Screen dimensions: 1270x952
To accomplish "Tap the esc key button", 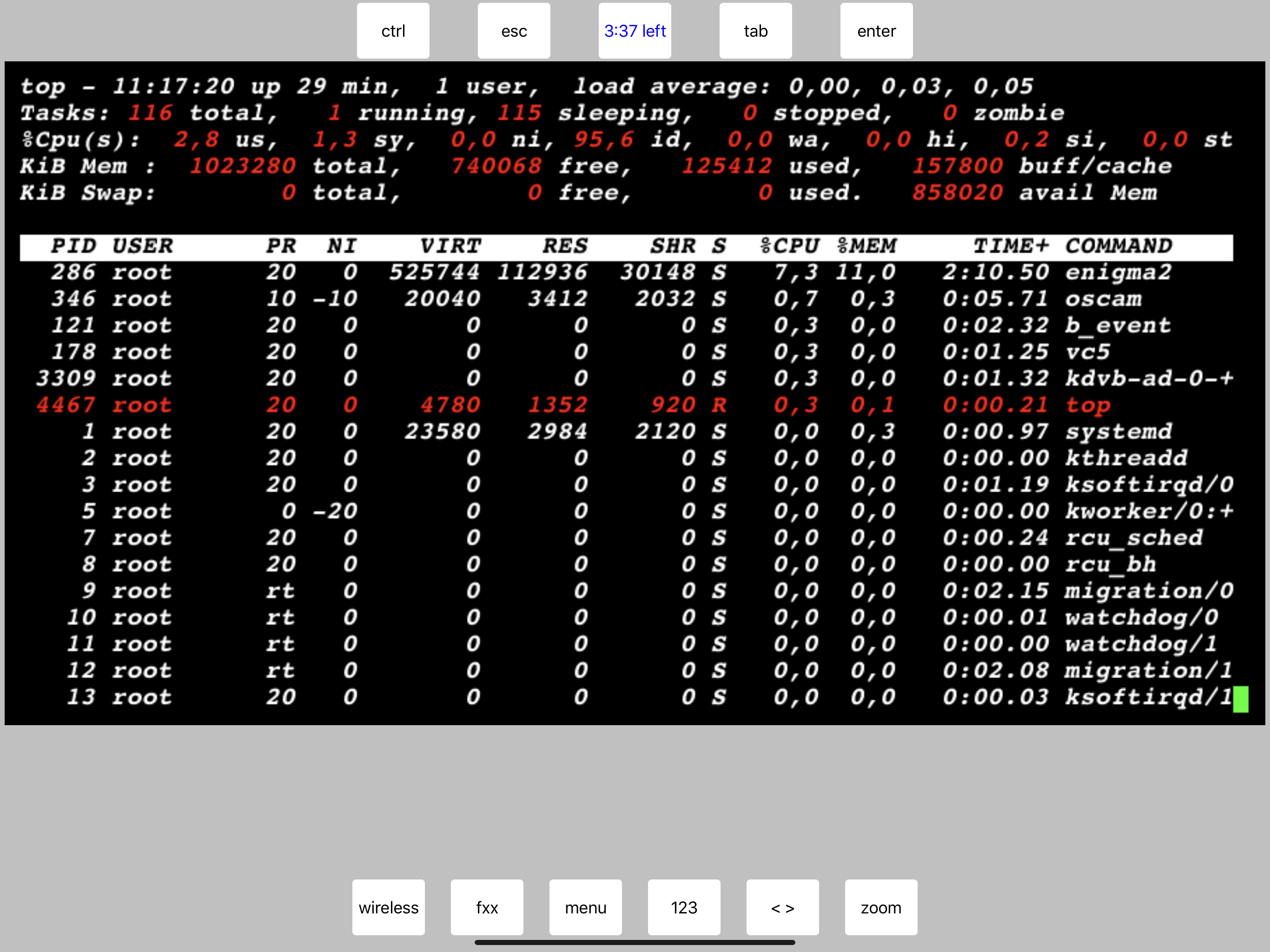I will pyautogui.click(x=513, y=31).
